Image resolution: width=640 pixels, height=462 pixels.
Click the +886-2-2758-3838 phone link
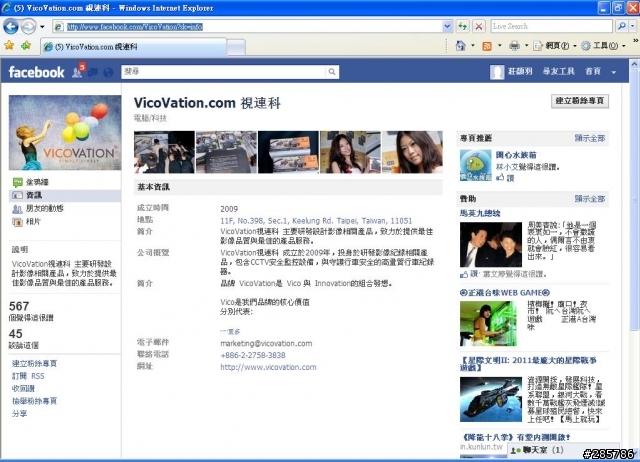click(253, 355)
